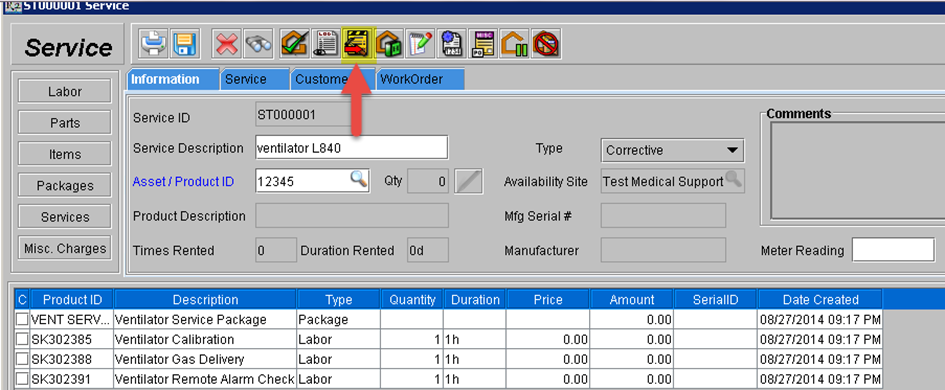
Task: Sort by the Product ID column header
Action: tap(72, 300)
